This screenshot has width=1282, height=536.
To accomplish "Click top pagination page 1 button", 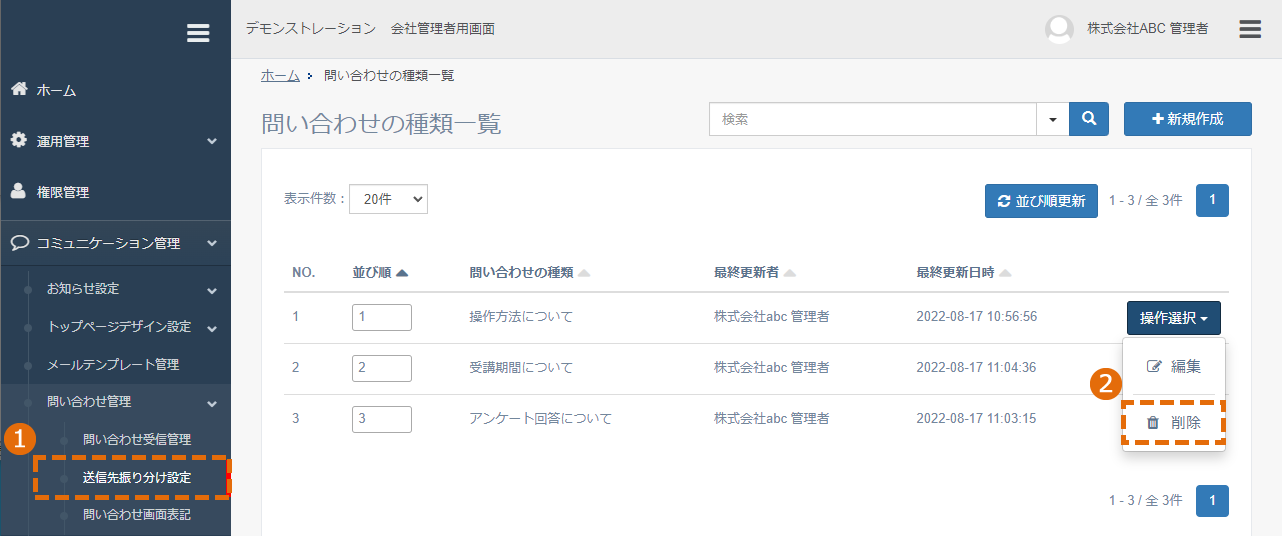I will click(1212, 200).
